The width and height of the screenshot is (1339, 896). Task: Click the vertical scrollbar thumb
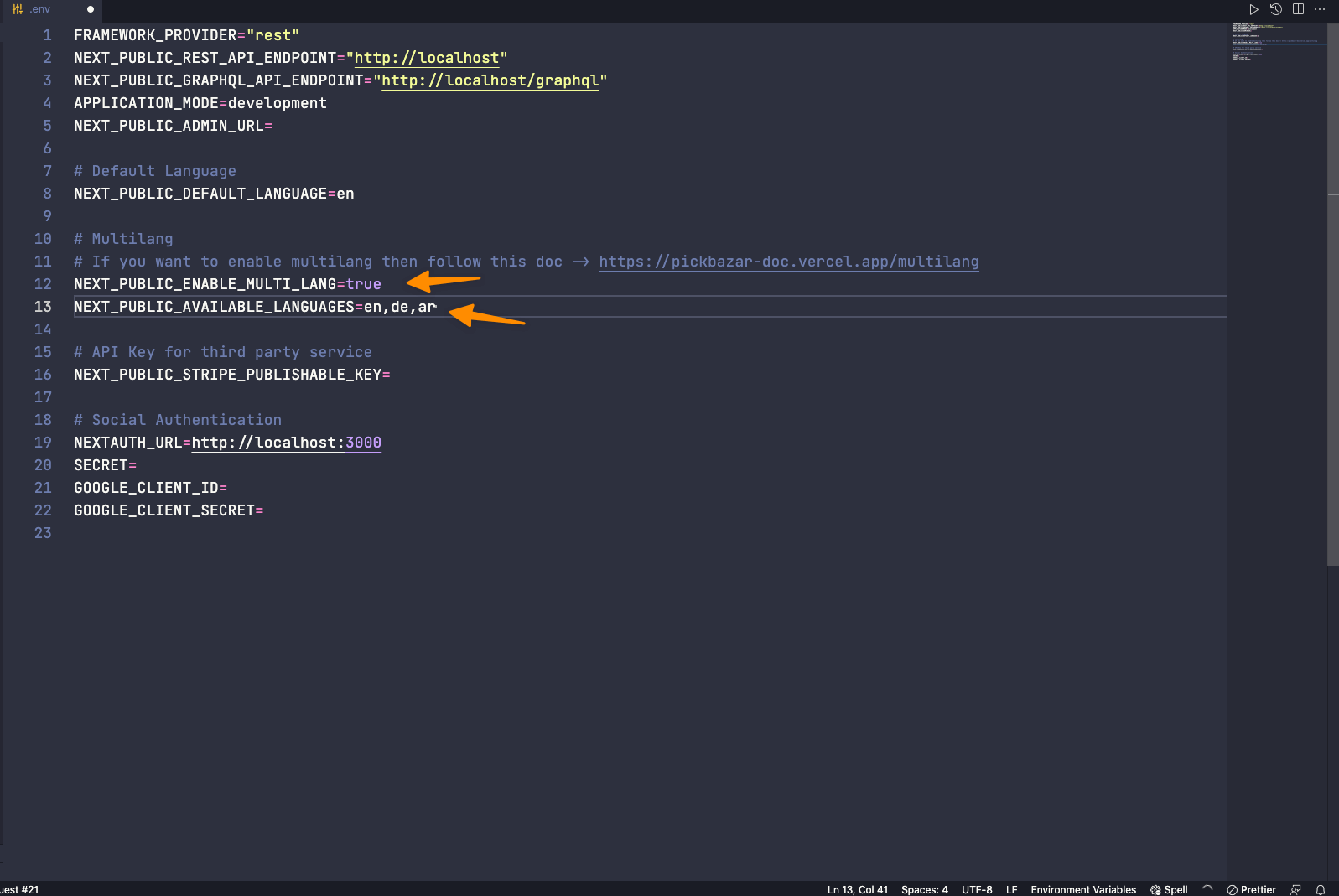coord(1333,293)
